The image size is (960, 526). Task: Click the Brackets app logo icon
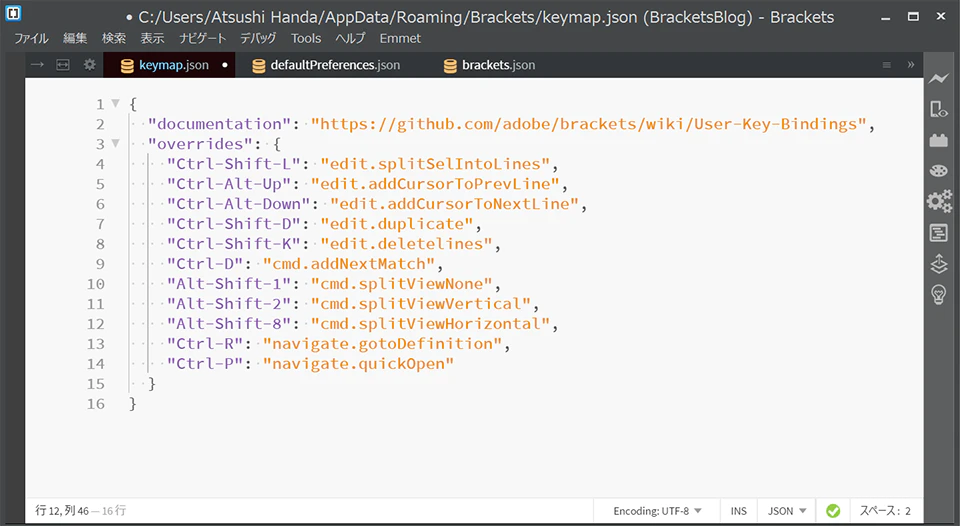(x=13, y=12)
